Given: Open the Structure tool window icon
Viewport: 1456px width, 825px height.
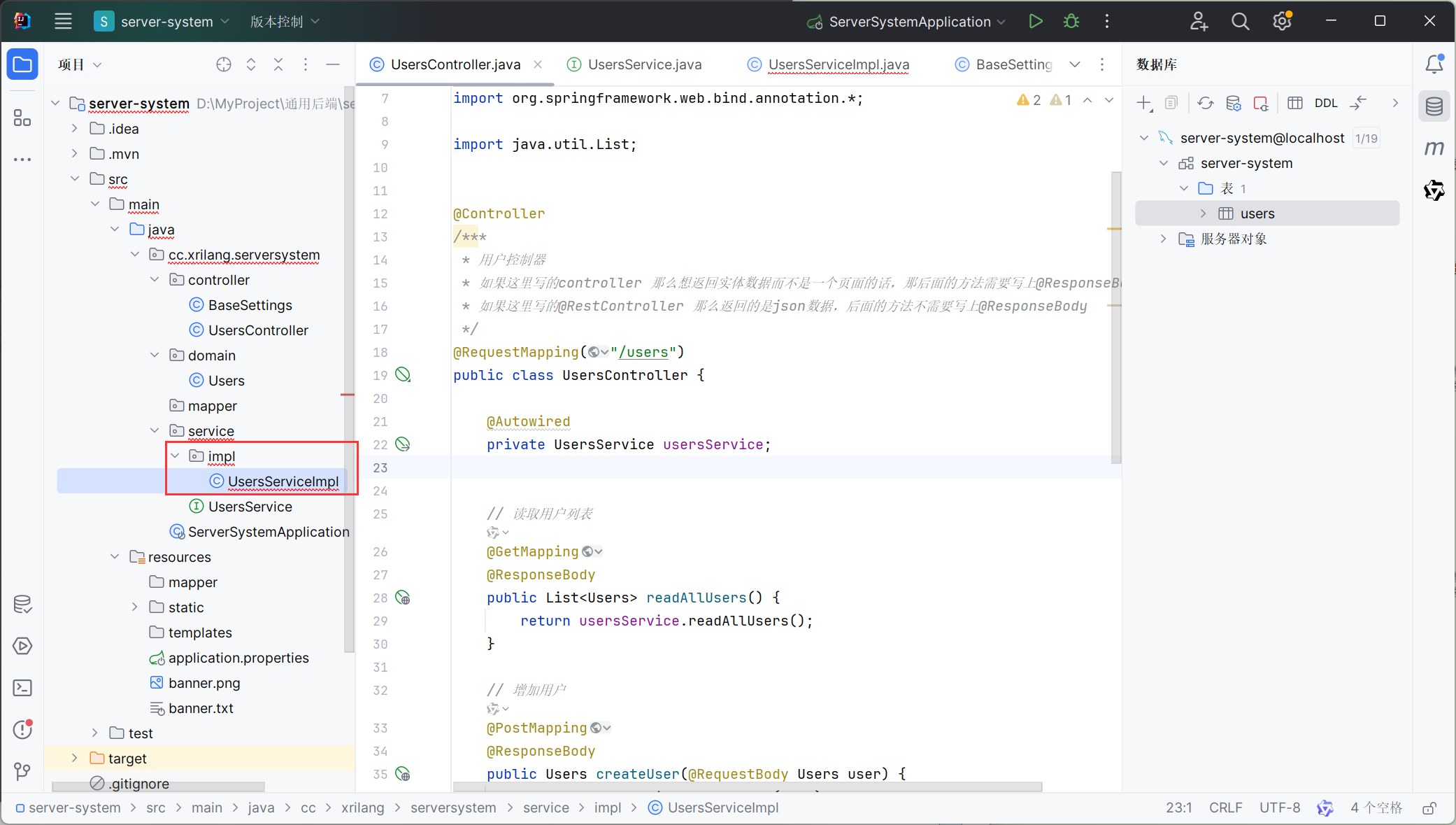Looking at the screenshot, I should (22, 118).
